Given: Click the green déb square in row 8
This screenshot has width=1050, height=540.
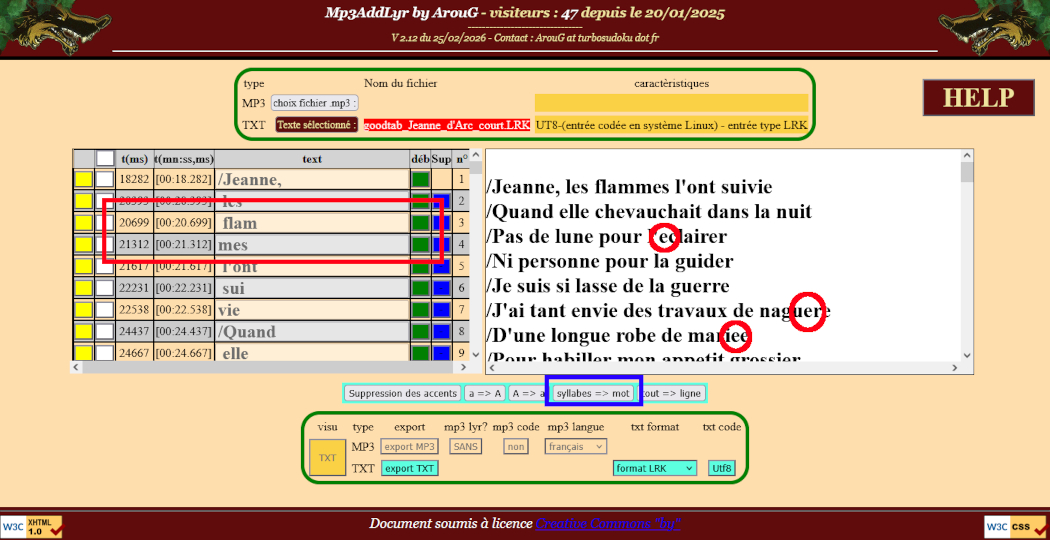Looking at the screenshot, I should [x=420, y=331].
